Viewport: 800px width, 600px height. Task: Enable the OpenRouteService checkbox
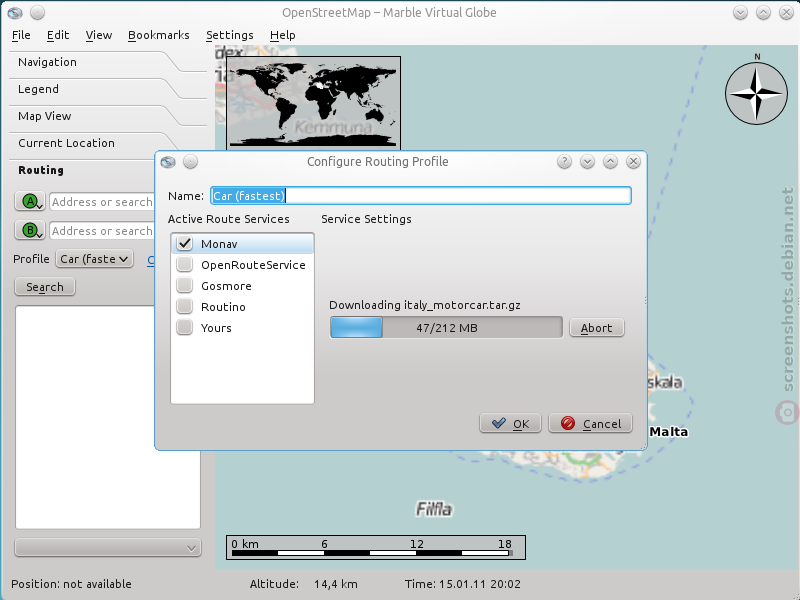click(x=185, y=264)
